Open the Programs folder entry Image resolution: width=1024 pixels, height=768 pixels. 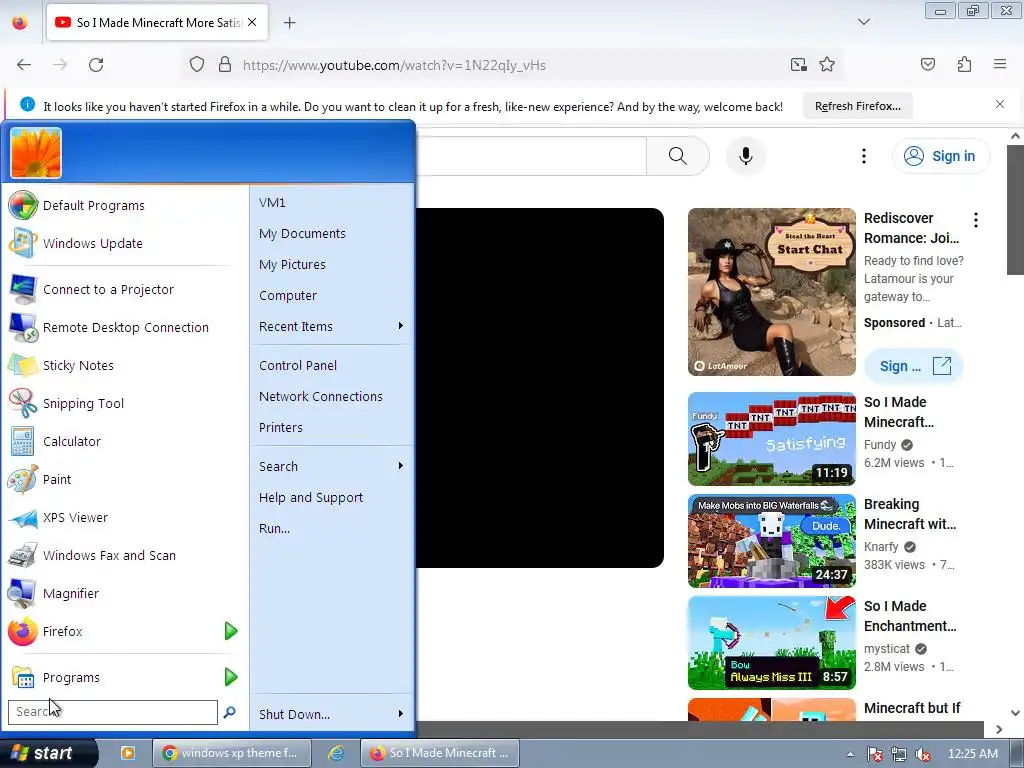pyautogui.click(x=111, y=677)
